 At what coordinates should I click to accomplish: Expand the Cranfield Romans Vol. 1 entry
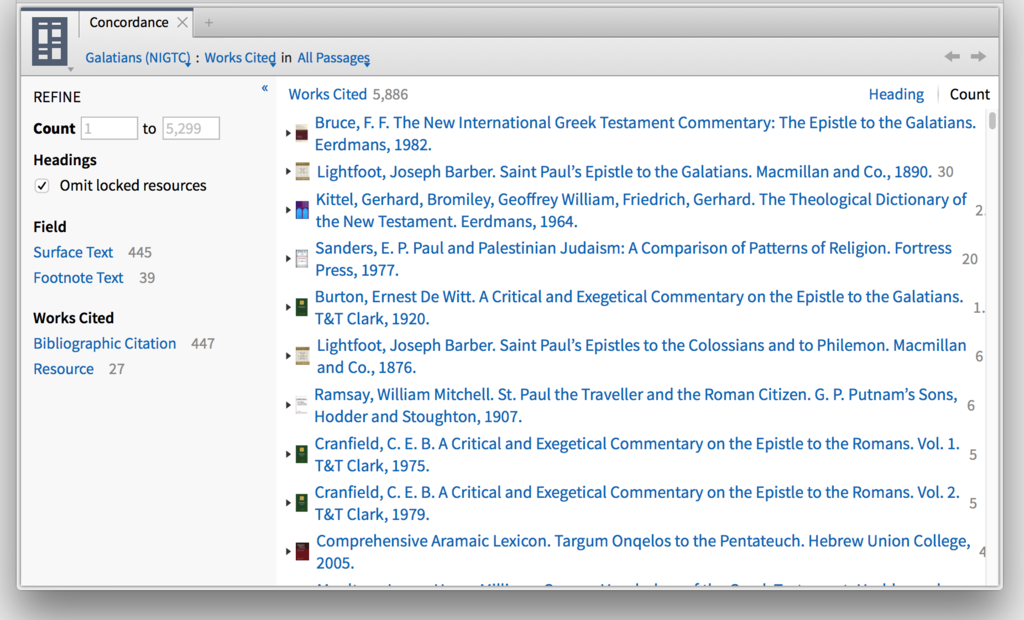point(288,454)
